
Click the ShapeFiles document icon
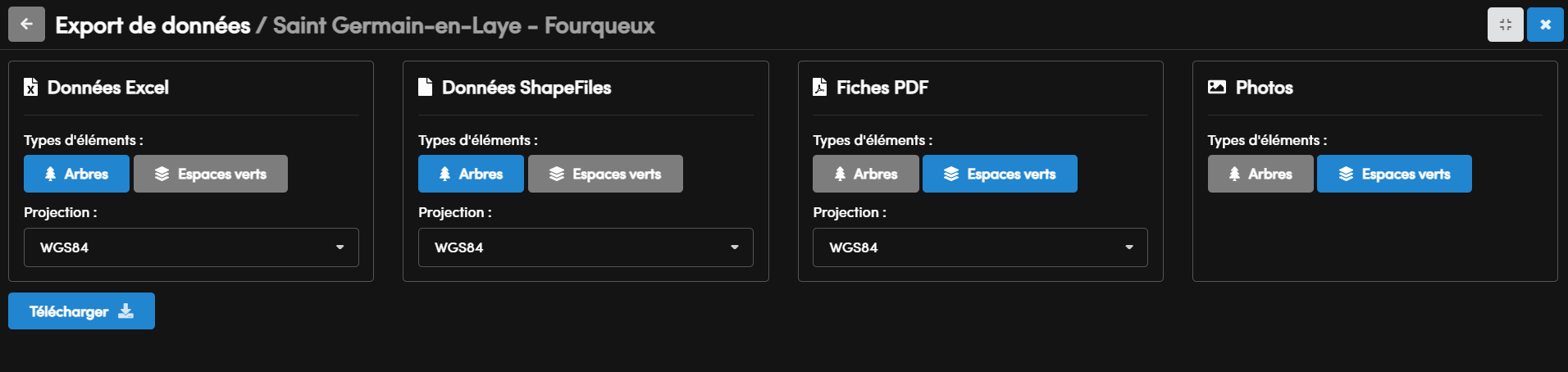click(425, 87)
